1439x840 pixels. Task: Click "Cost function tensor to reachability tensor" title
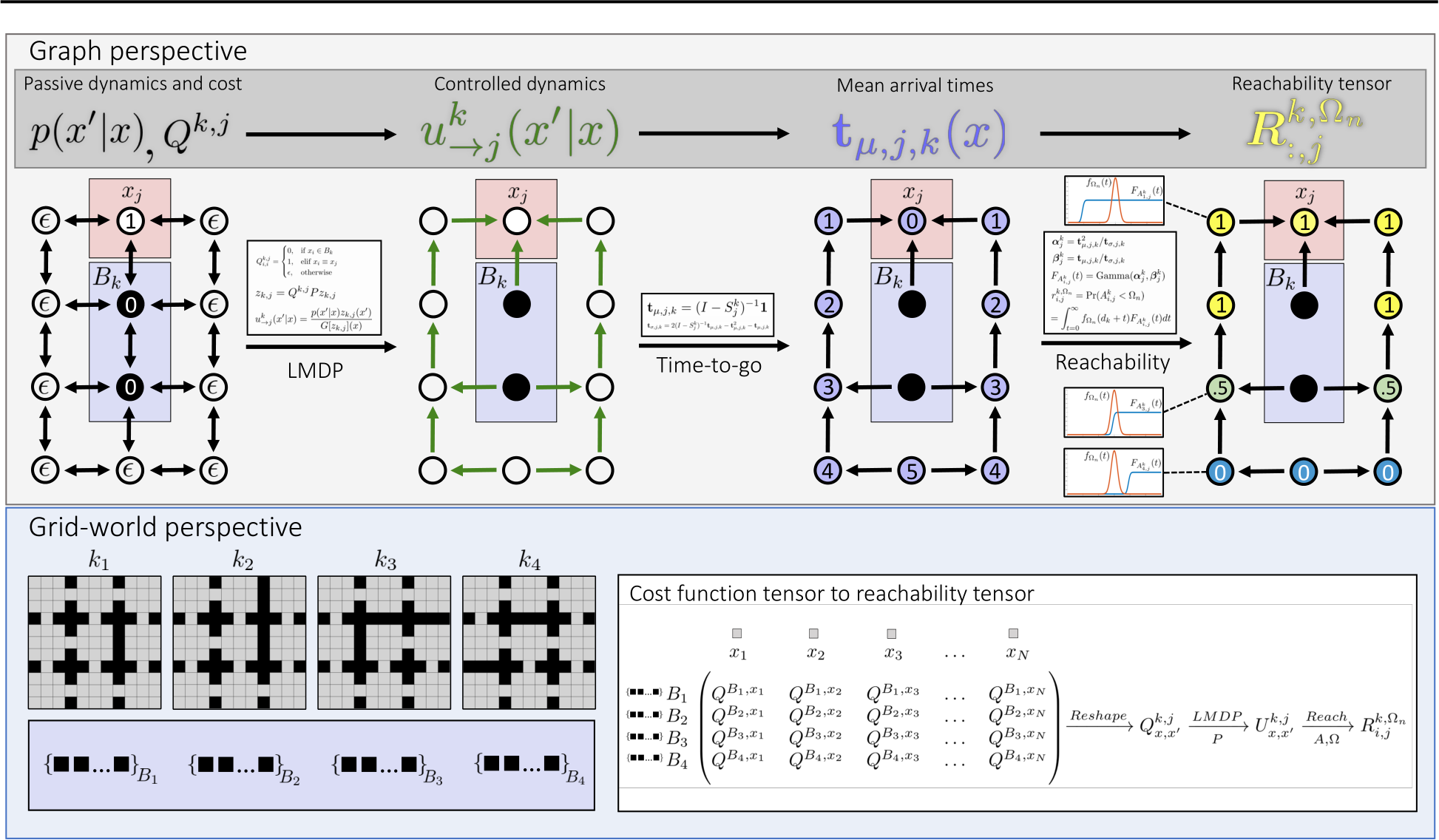[x=831, y=593]
